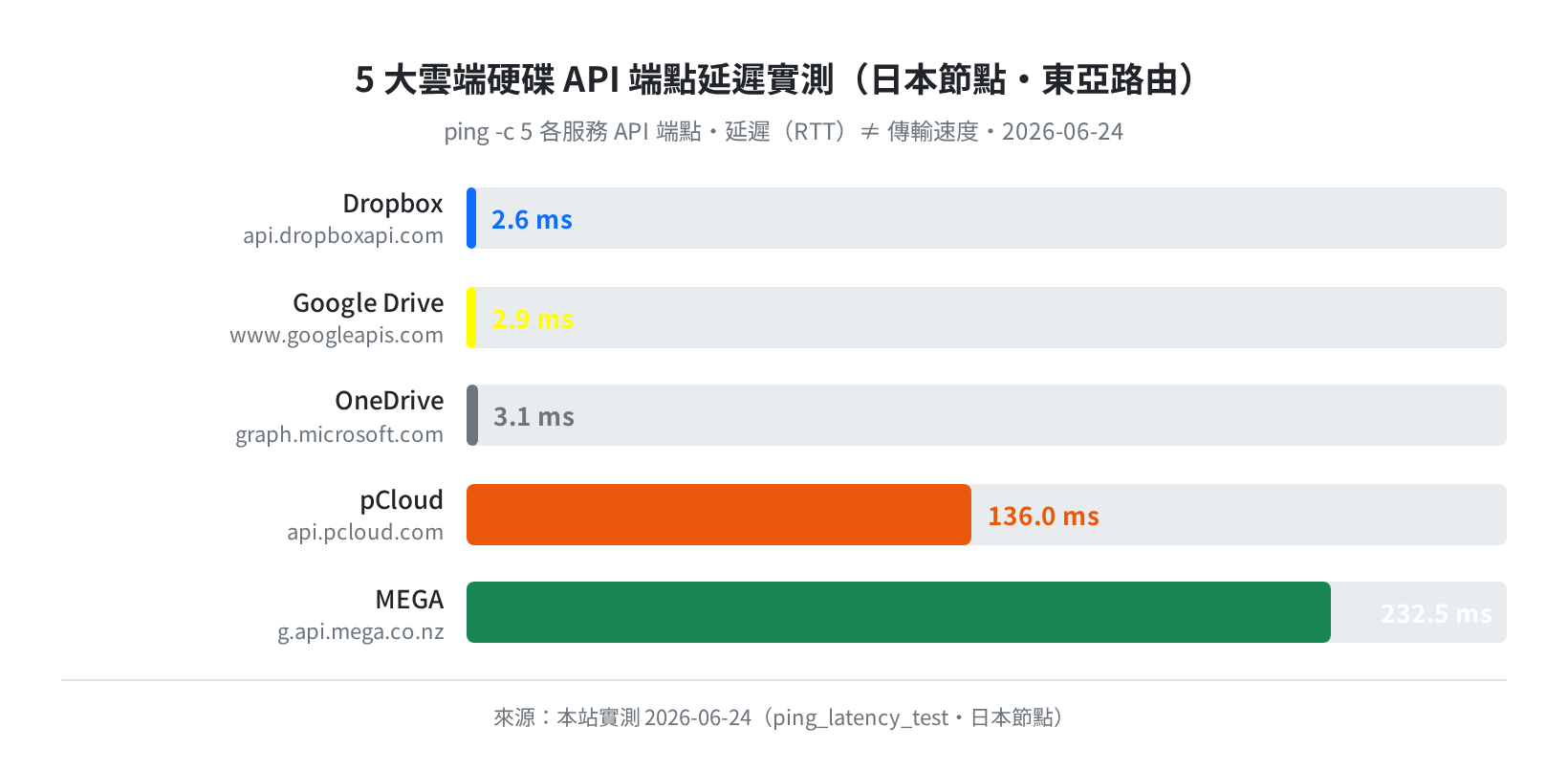
Task: Click the api.dropboxapi.com endpoint text
Action: 343,235
